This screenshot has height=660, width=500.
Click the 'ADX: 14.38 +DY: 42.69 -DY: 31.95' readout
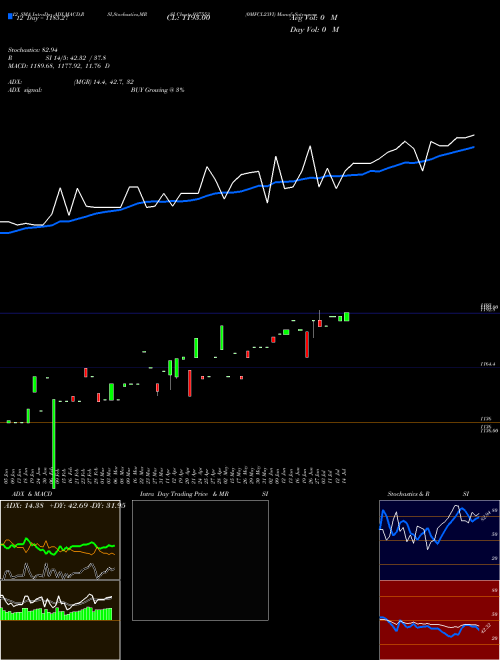click(x=64, y=506)
